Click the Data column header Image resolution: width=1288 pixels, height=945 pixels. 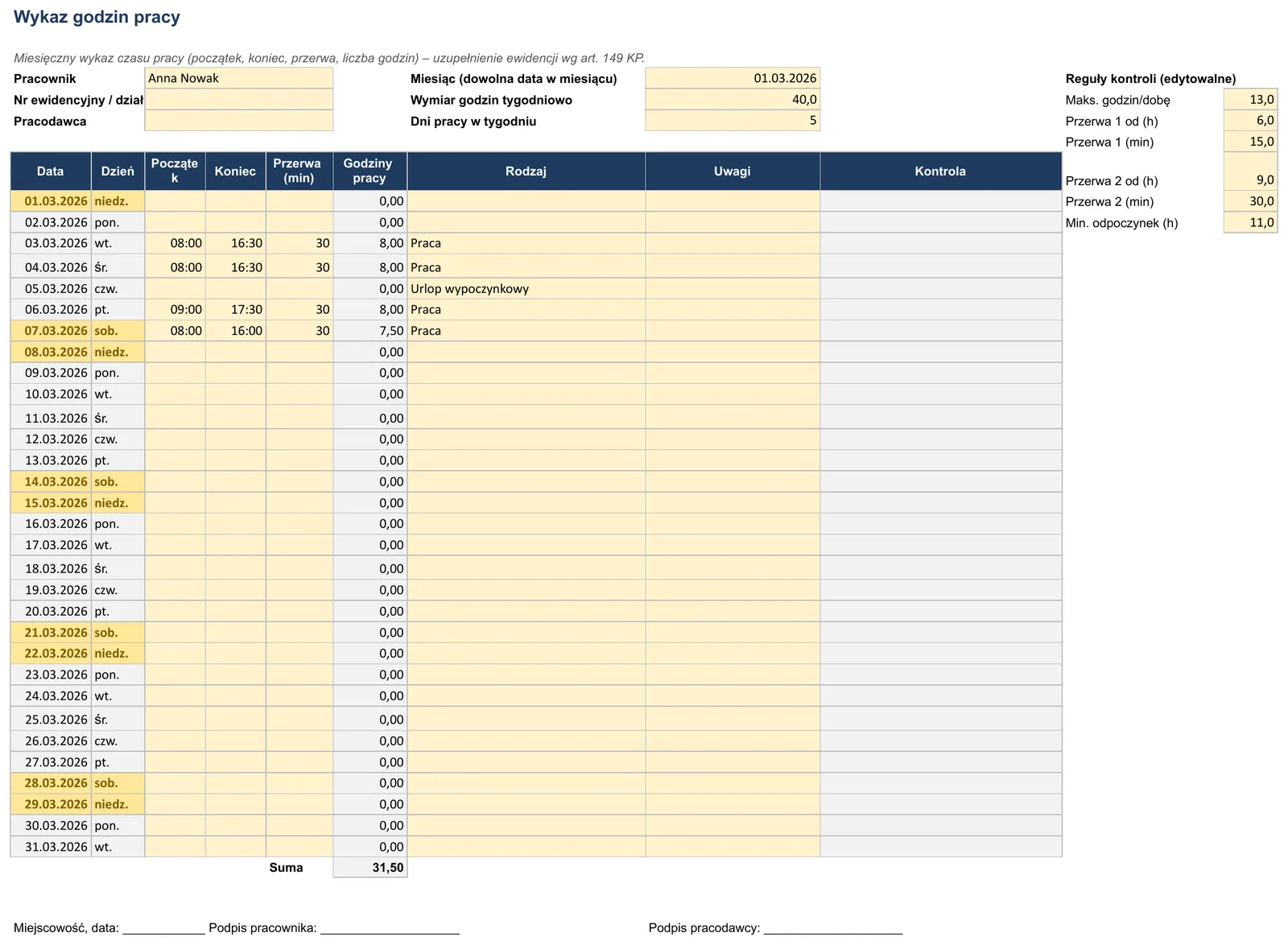point(51,171)
